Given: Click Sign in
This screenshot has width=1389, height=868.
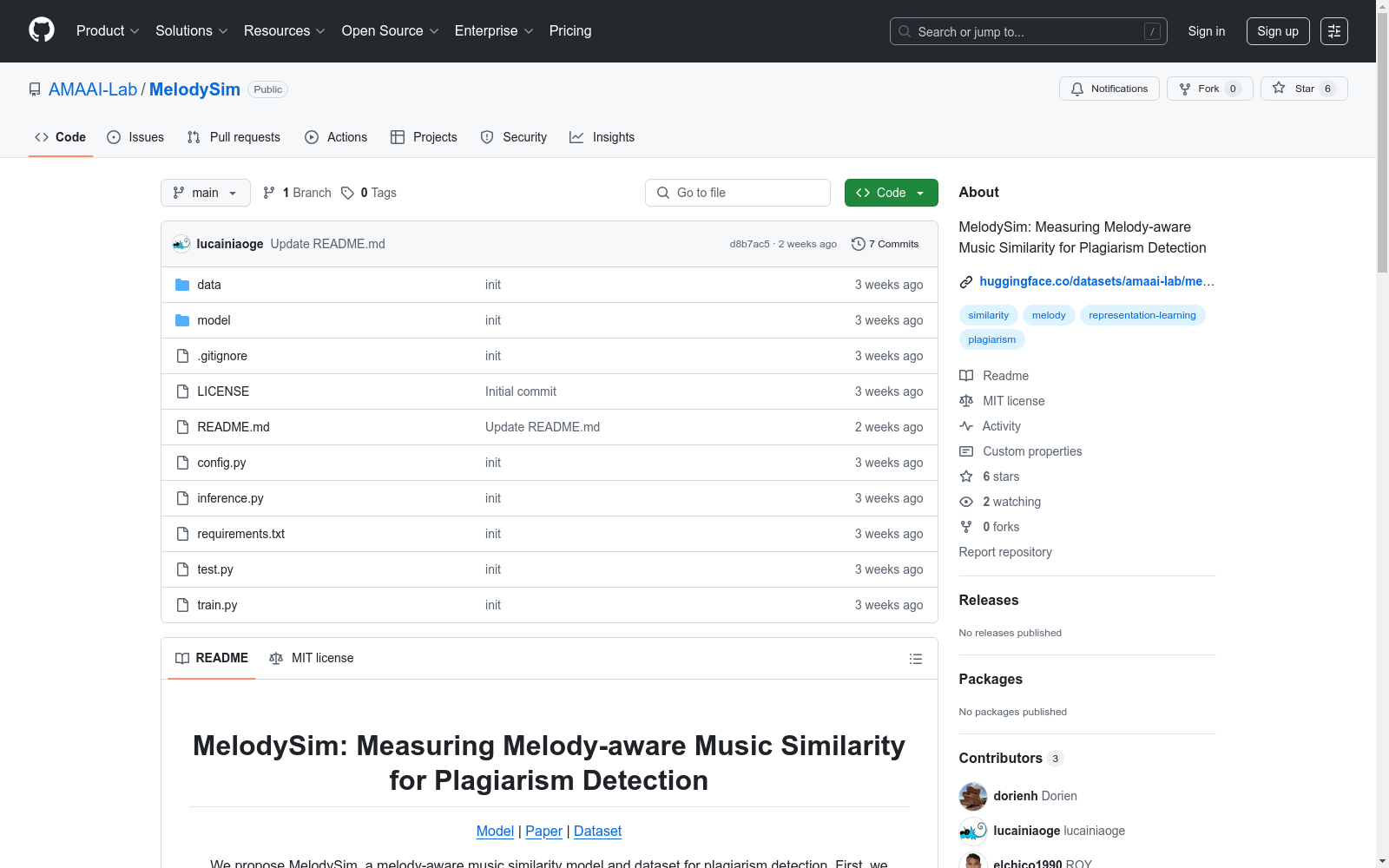Looking at the screenshot, I should pyautogui.click(x=1207, y=31).
